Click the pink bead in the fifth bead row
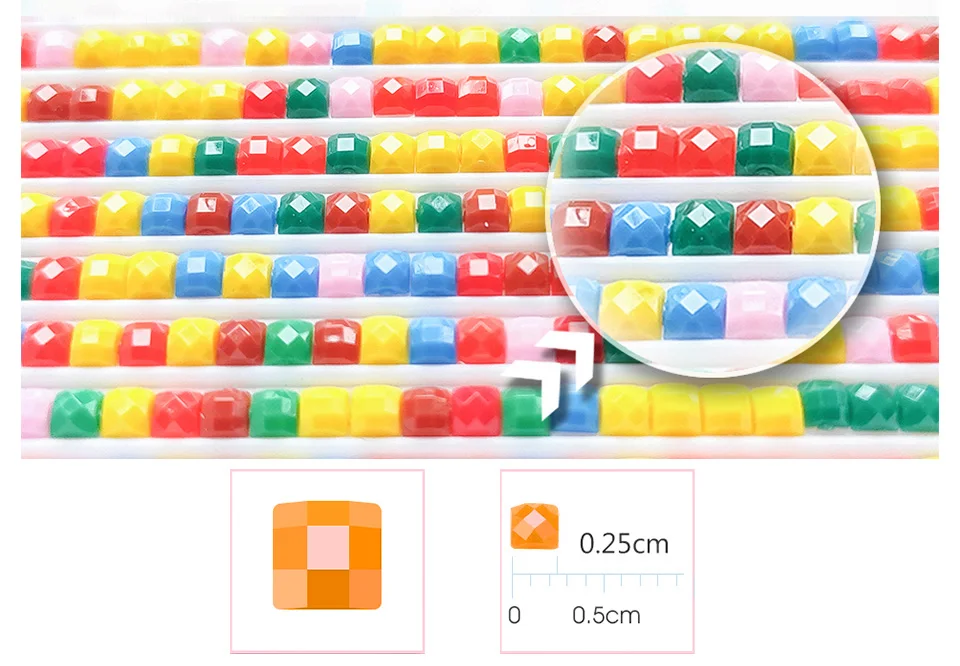The image size is (960, 666). coord(341,275)
